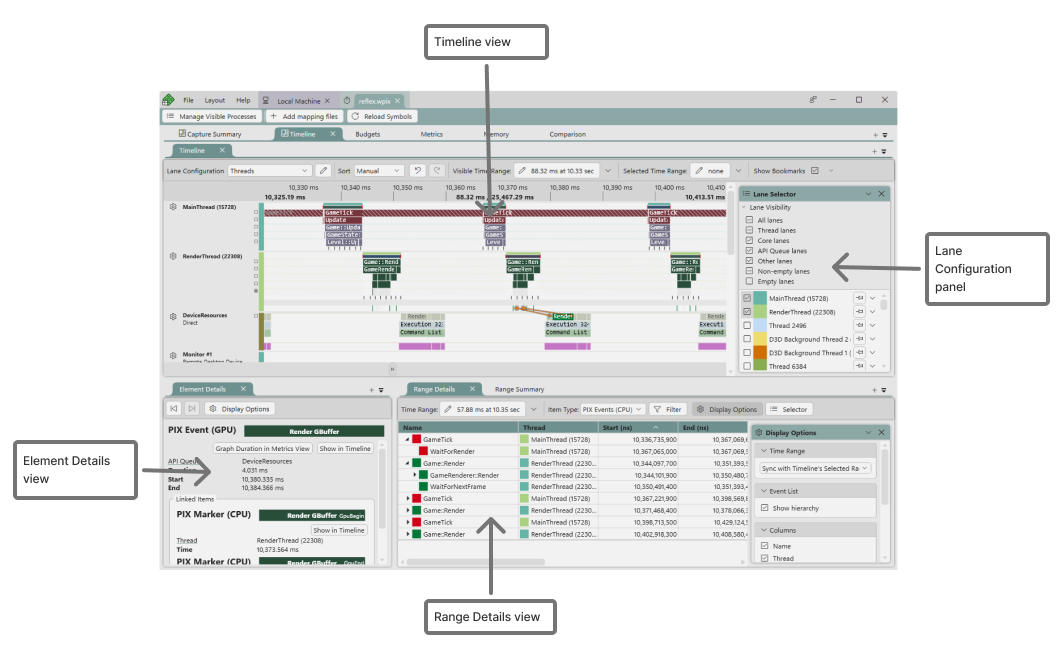
Task: Check the Thread 2496 lane checkbox
Action: point(747,325)
